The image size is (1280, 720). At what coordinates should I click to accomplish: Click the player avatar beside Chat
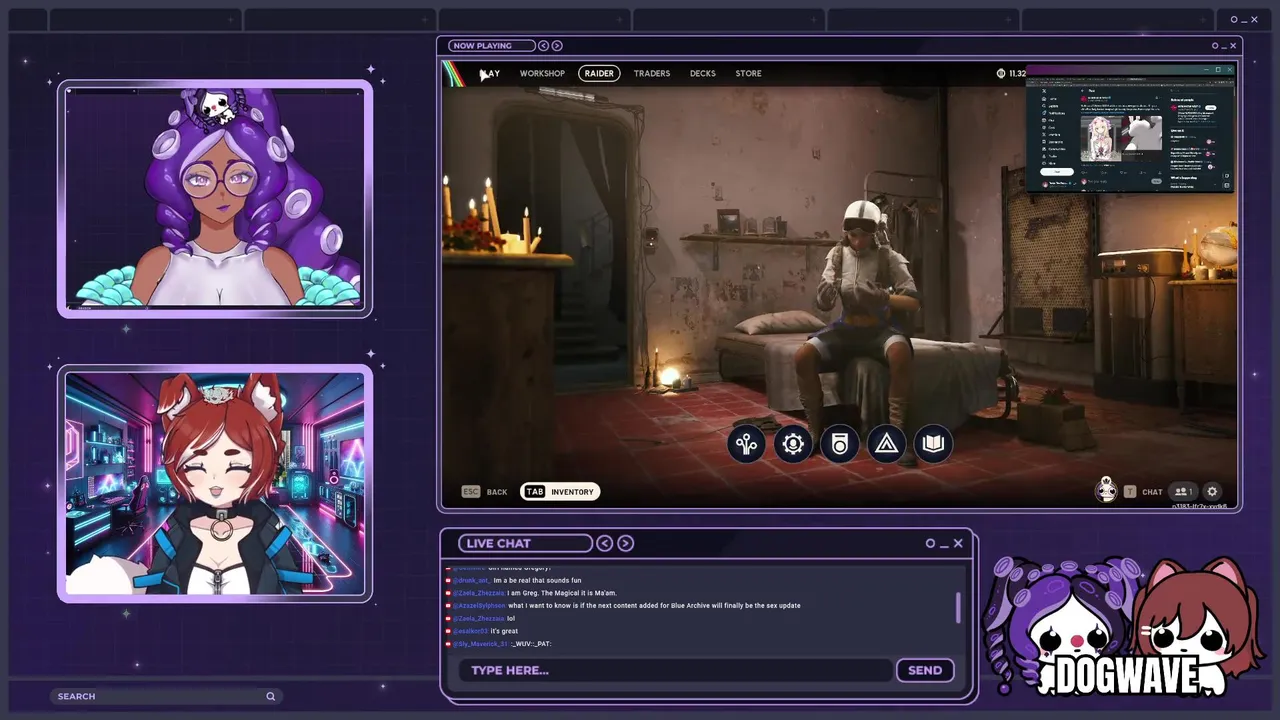(1106, 489)
